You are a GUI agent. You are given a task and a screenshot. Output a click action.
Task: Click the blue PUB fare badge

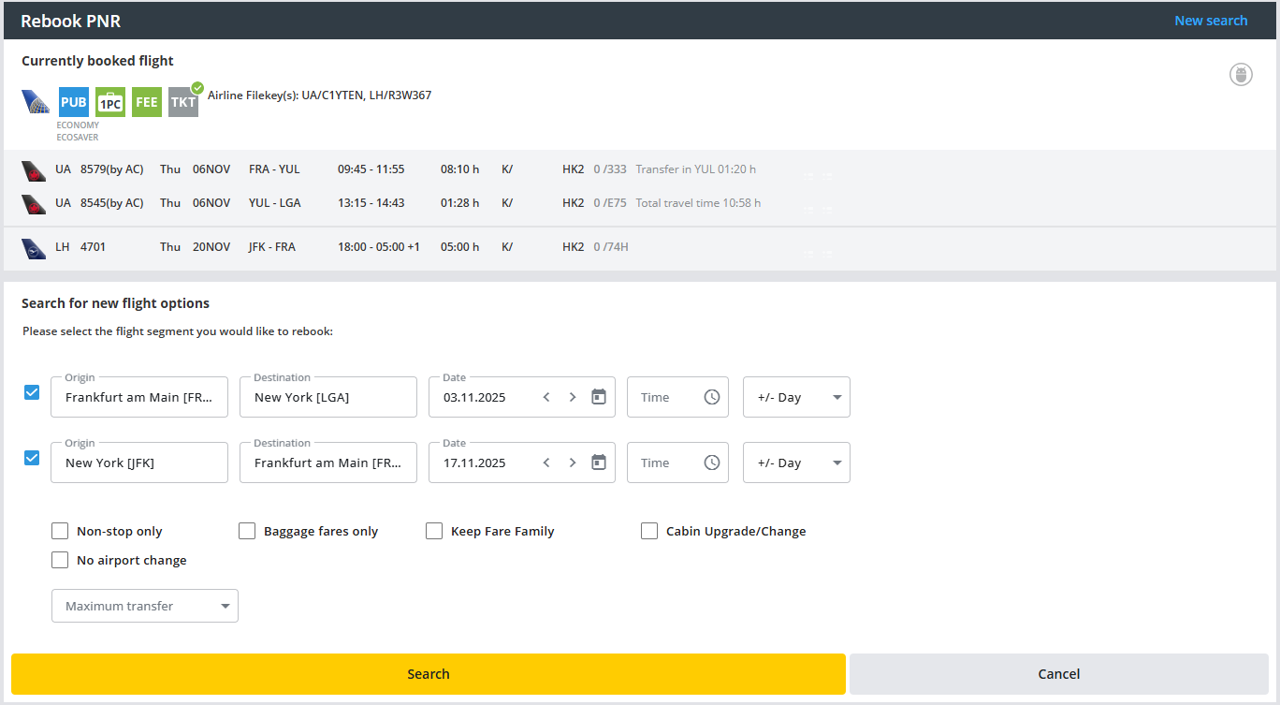pos(74,102)
